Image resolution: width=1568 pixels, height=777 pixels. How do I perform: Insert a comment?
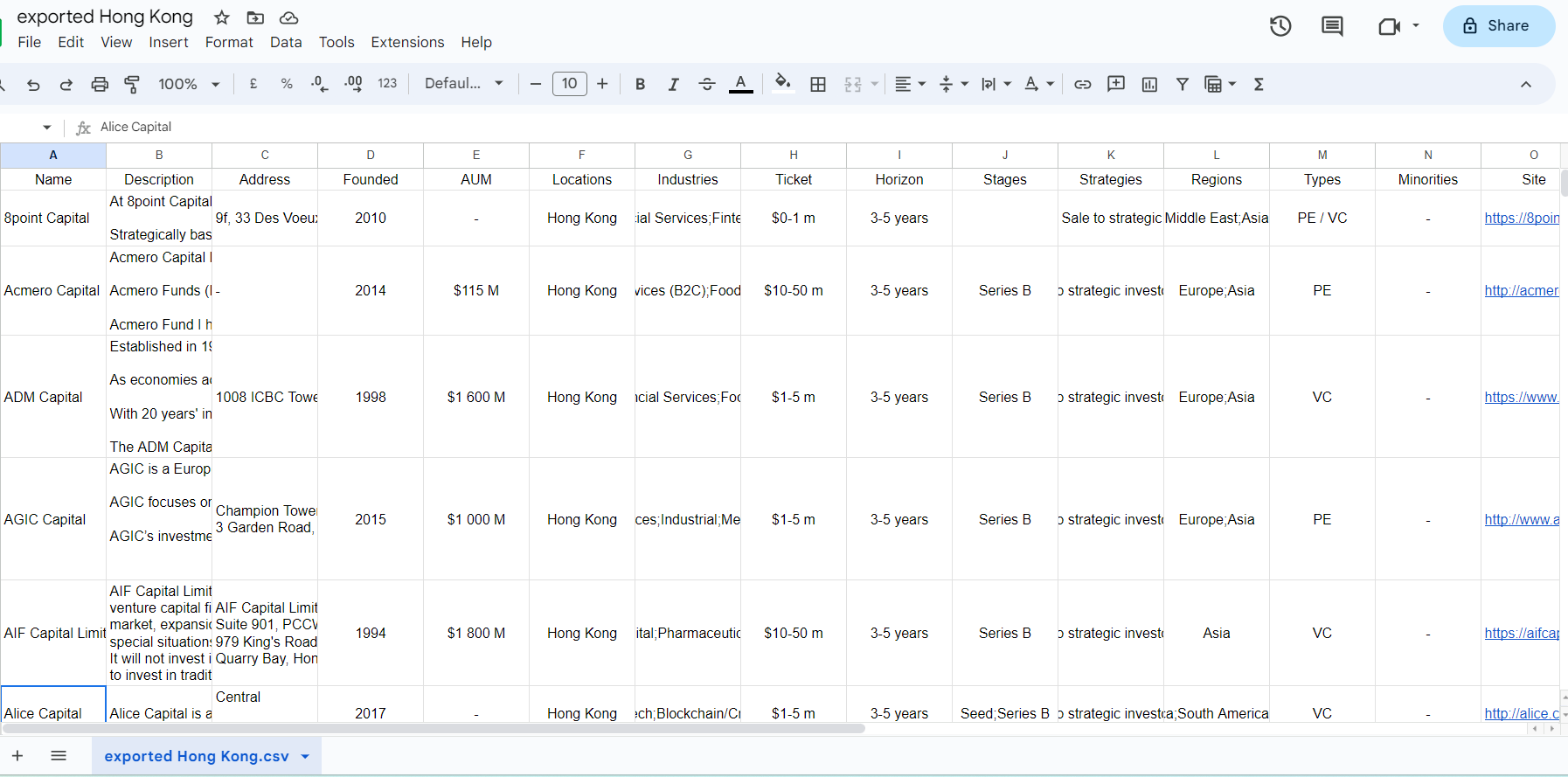coord(1116,84)
